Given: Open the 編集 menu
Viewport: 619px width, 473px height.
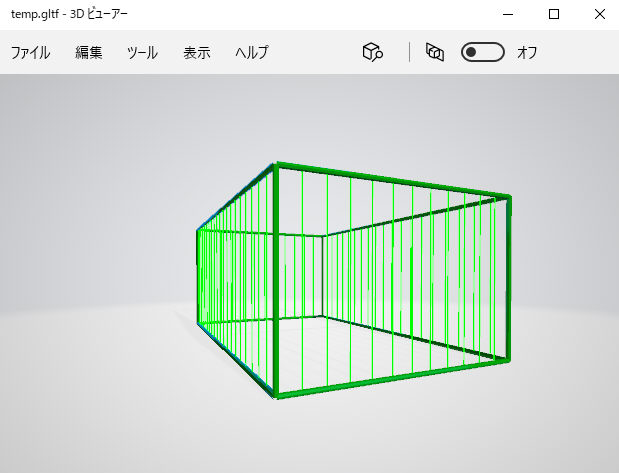Looking at the screenshot, I should 89,53.
